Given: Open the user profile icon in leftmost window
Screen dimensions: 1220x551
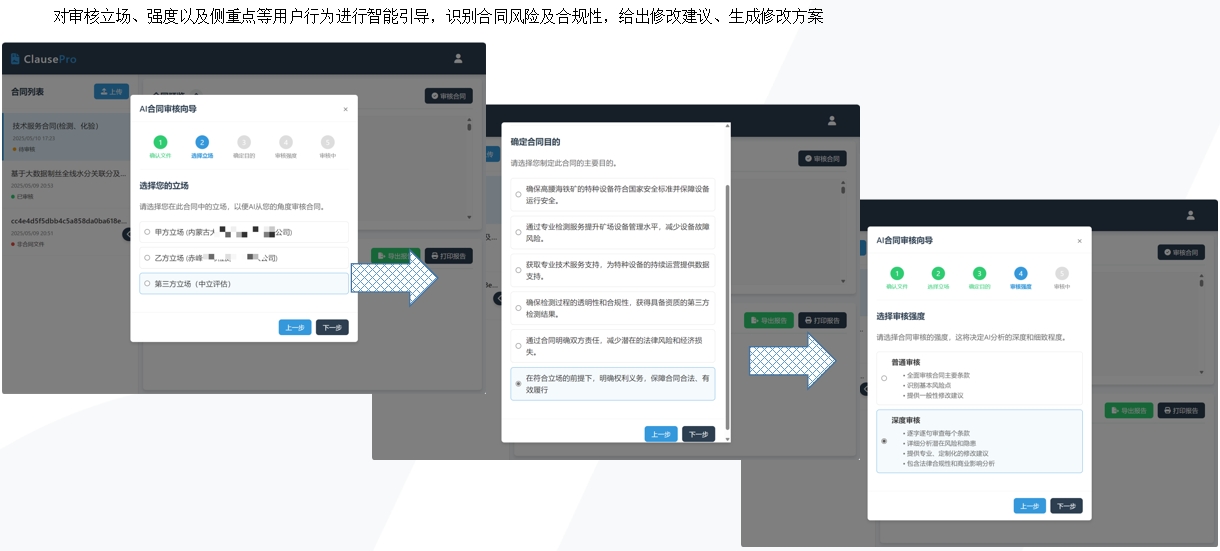Looking at the screenshot, I should click(458, 58).
